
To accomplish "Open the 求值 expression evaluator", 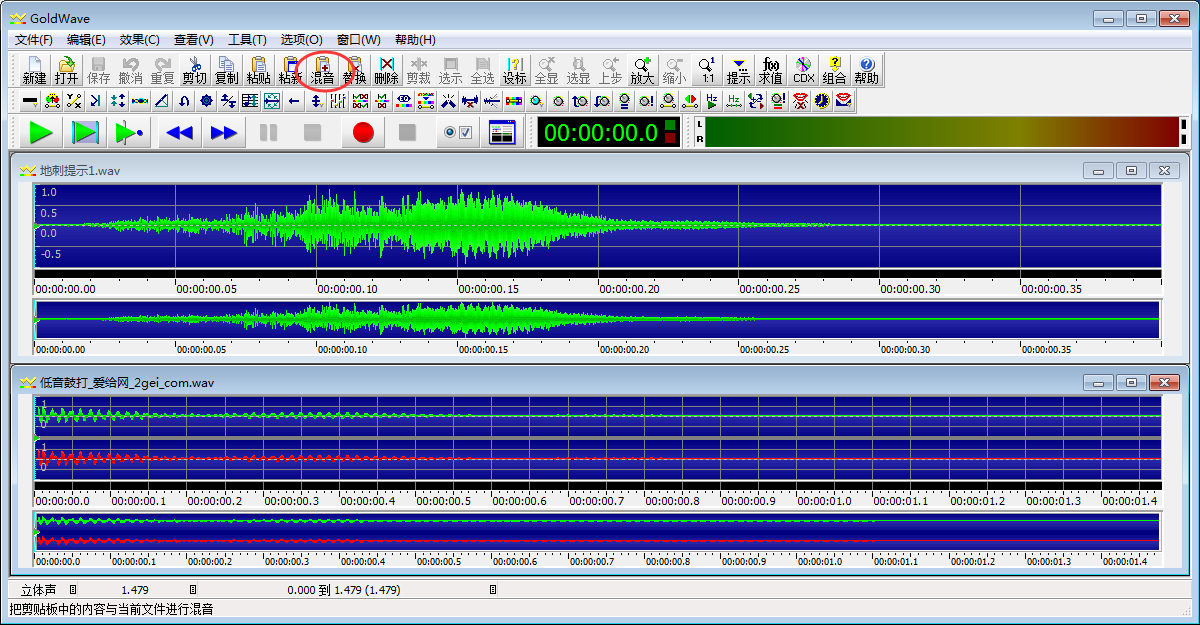I will click(770, 70).
